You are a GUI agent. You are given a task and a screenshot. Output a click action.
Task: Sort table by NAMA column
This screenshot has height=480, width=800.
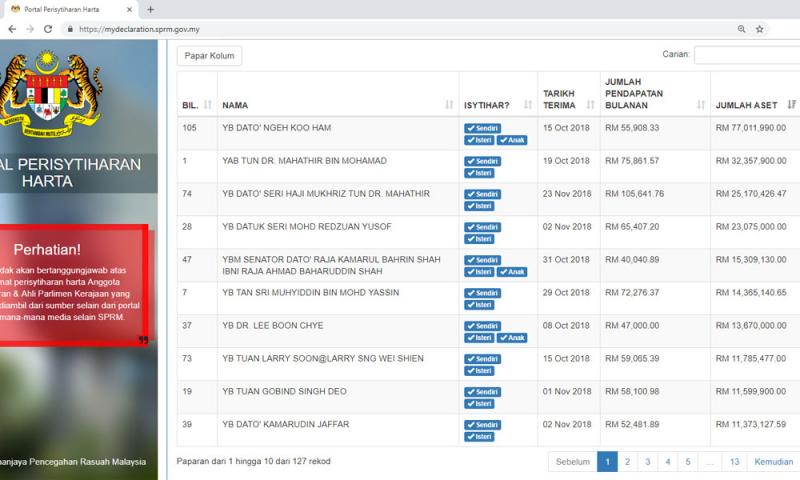tap(337, 105)
